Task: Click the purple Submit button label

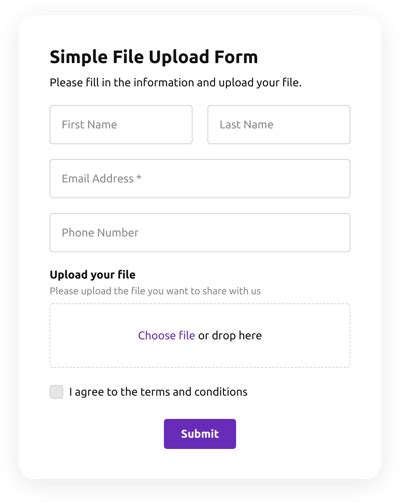Action: pos(200,434)
